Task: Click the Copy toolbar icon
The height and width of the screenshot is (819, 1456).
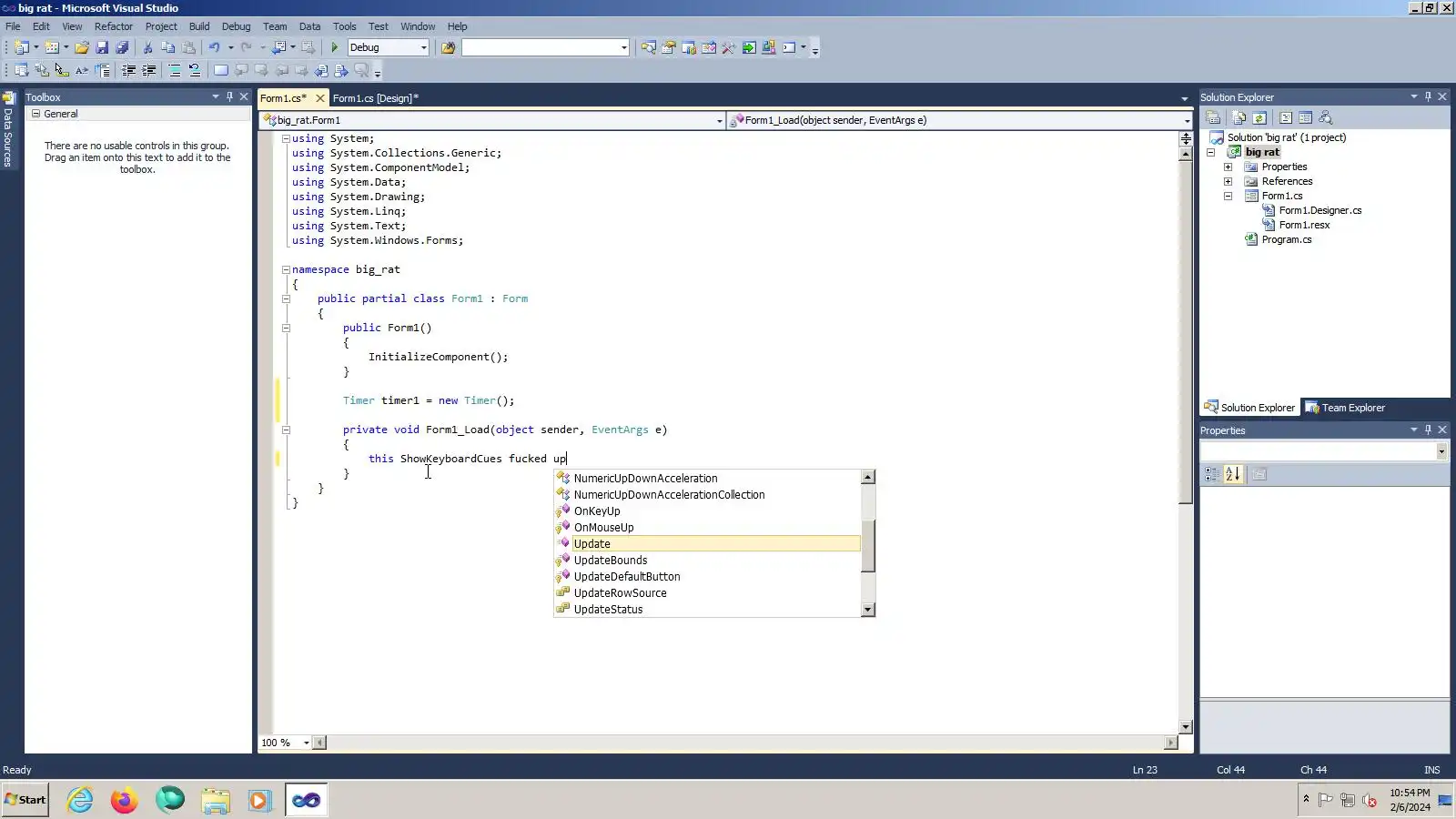Action: [167, 47]
